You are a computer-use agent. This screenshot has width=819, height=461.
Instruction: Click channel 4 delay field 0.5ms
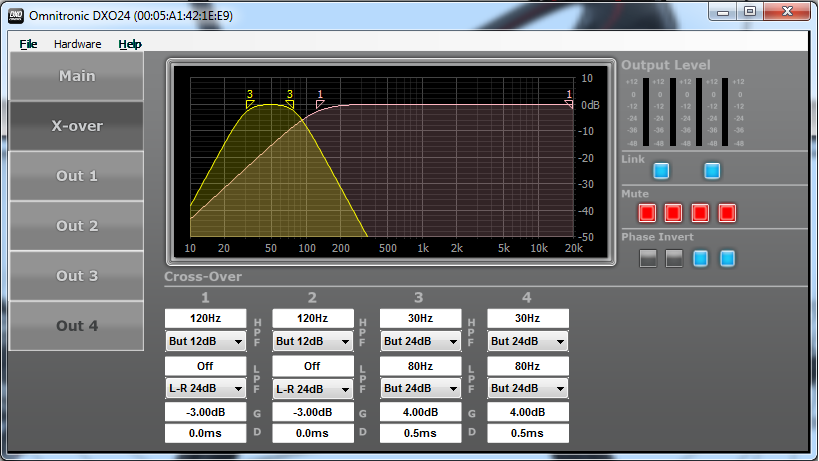[x=528, y=433]
